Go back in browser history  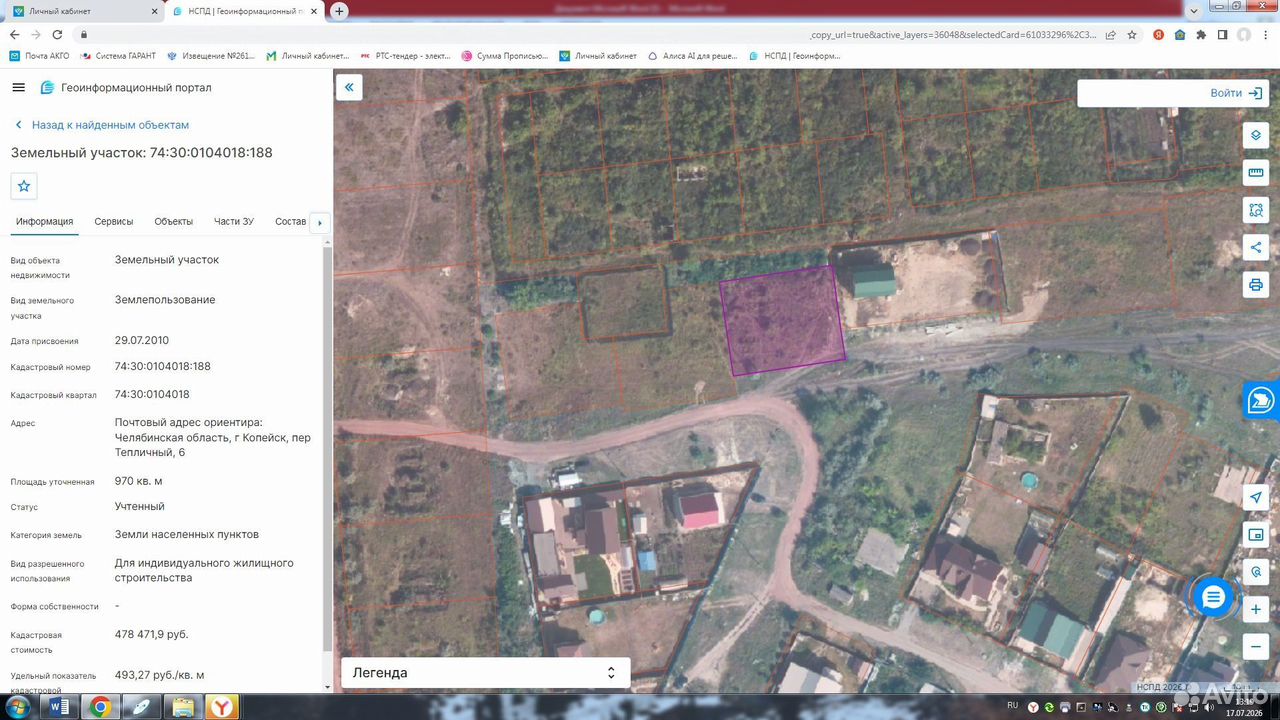pos(14,34)
